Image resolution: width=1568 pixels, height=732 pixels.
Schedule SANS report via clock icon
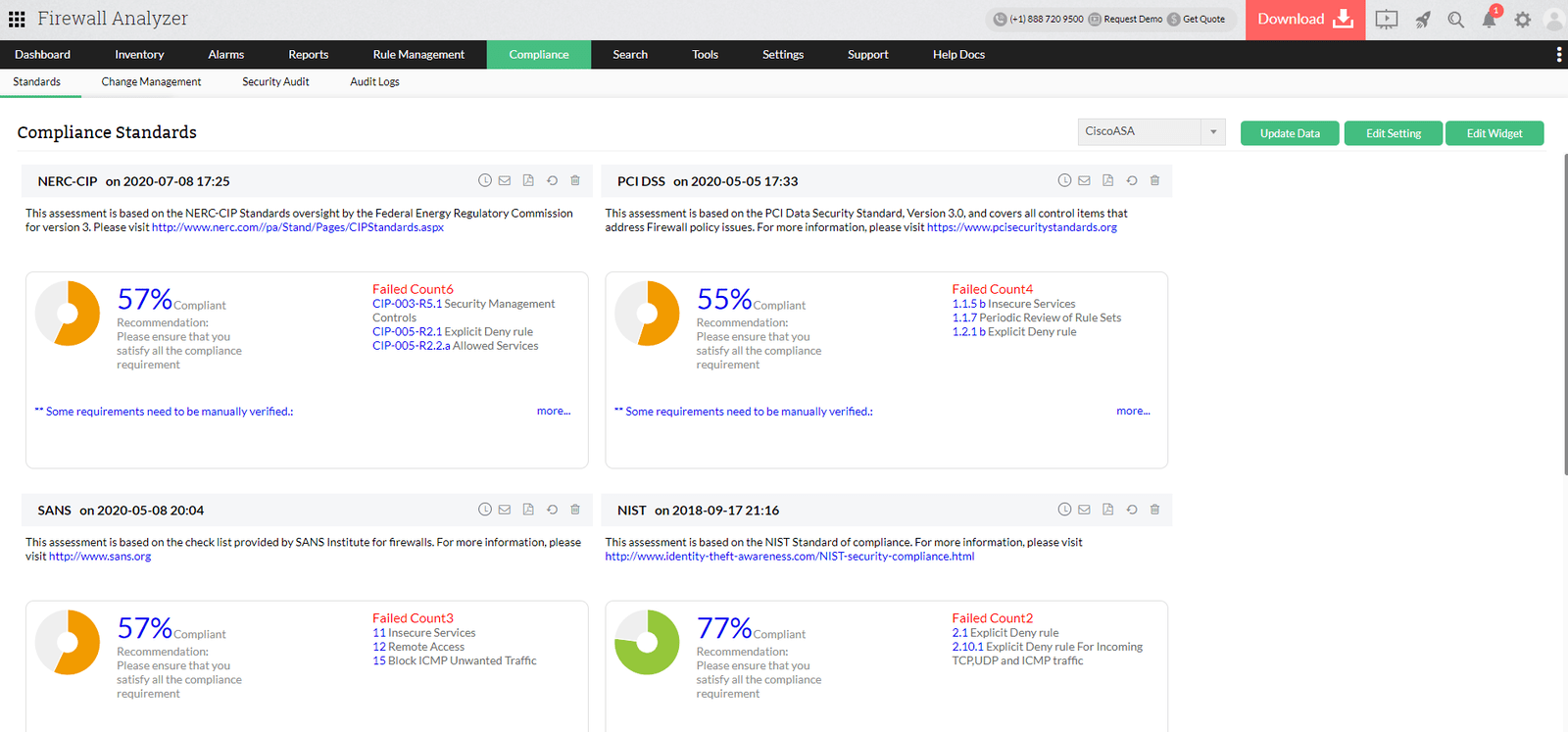pos(484,510)
